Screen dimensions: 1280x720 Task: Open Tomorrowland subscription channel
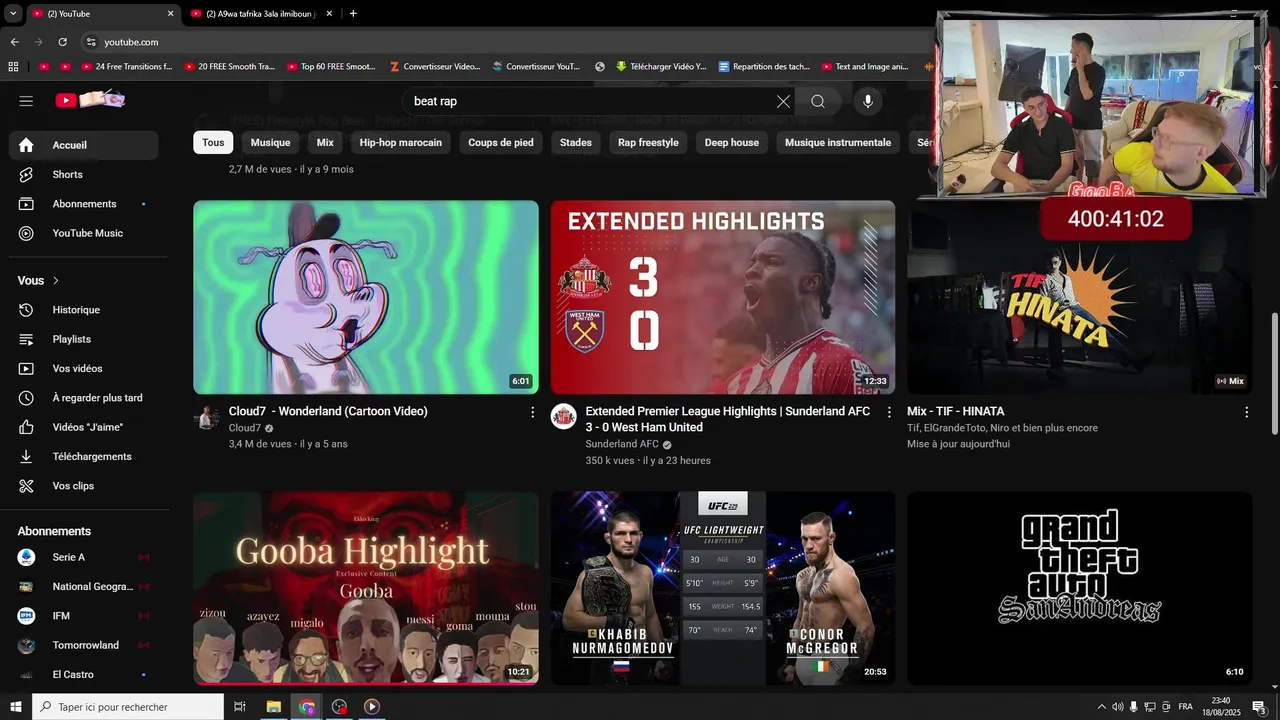coord(84,645)
